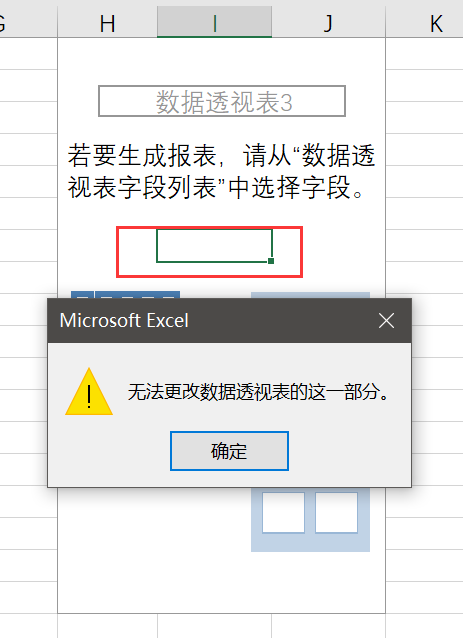
Task: Select column K header
Action: (436, 23)
